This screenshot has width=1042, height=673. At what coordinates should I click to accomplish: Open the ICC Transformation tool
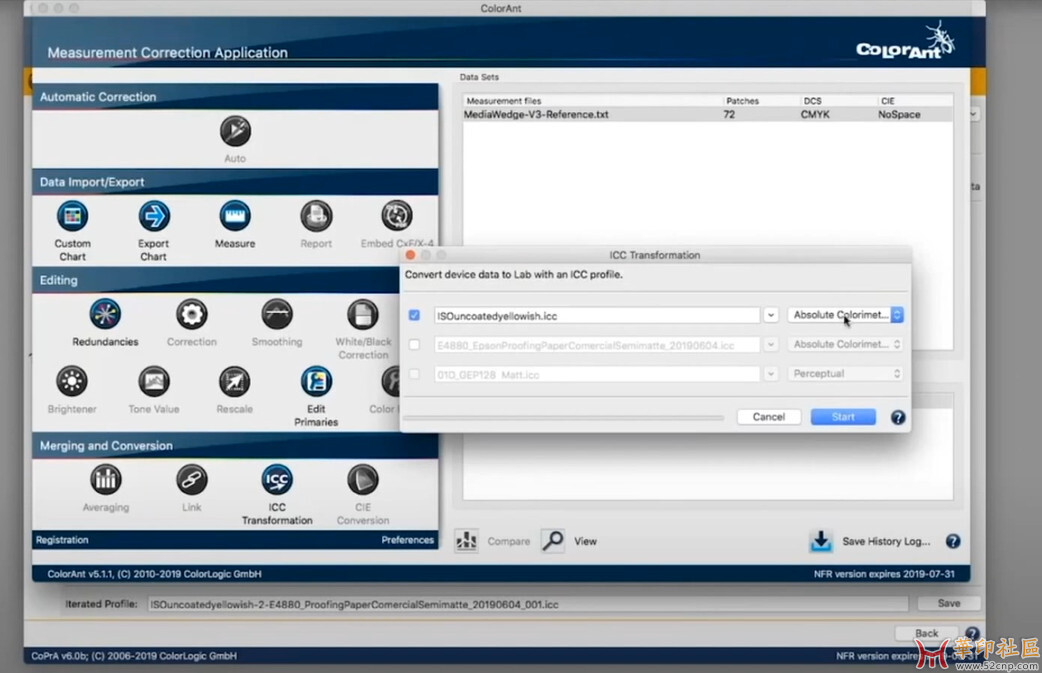pyautogui.click(x=276, y=480)
